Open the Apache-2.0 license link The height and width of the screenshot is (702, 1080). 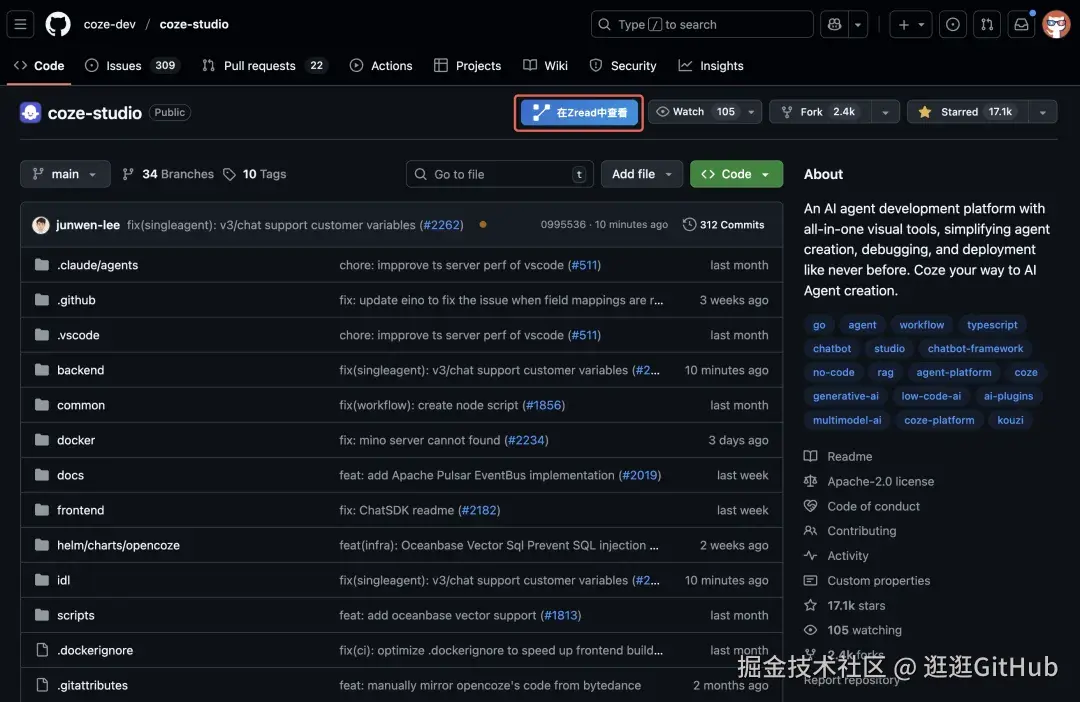880,481
